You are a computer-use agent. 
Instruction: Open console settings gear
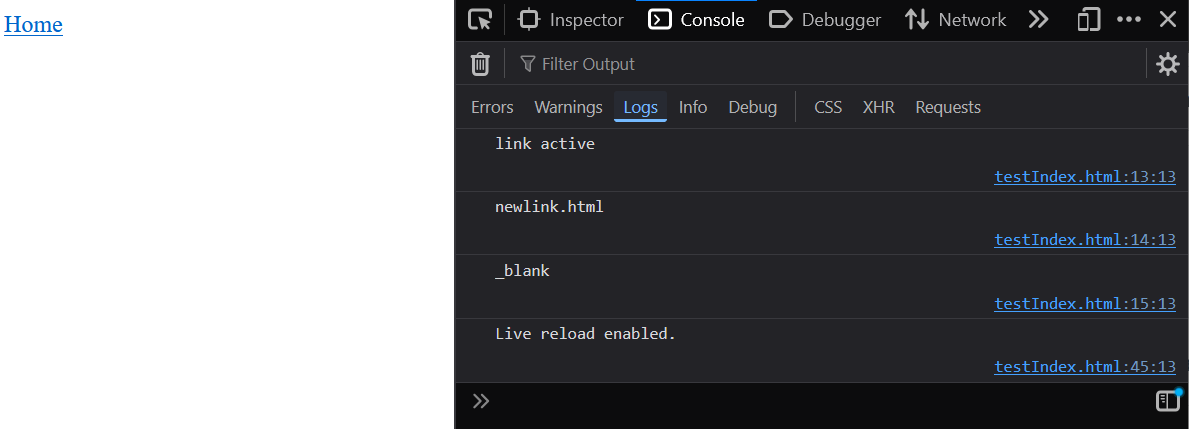click(x=1167, y=64)
